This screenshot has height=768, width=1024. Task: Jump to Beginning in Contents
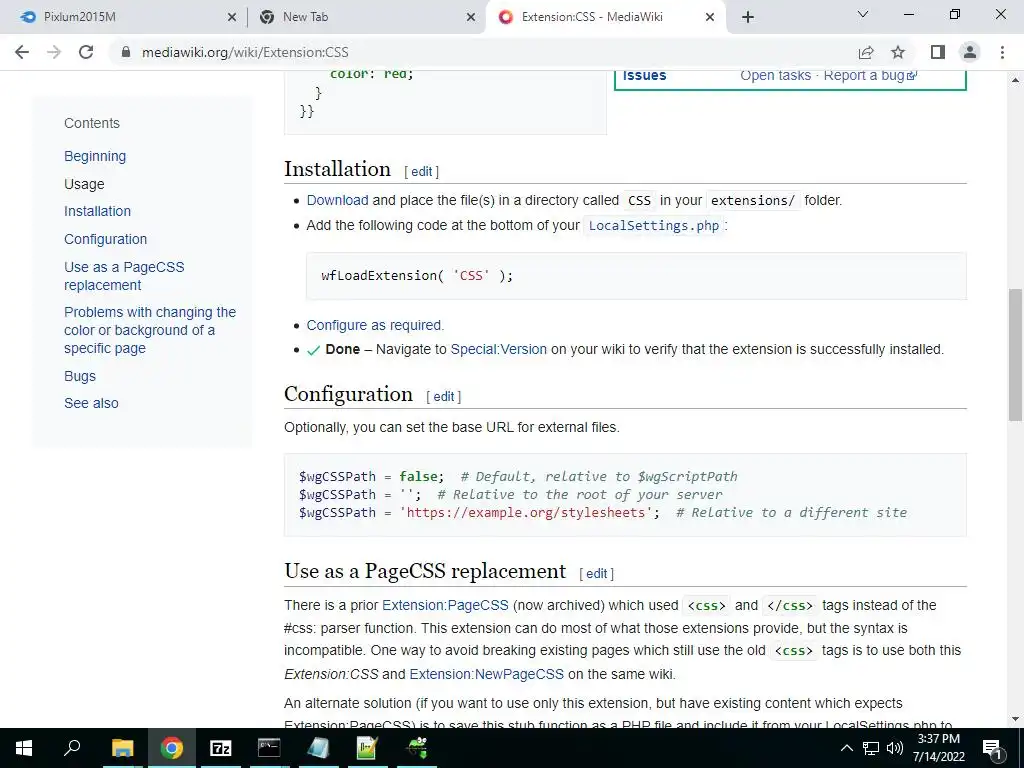pyautogui.click(x=95, y=156)
